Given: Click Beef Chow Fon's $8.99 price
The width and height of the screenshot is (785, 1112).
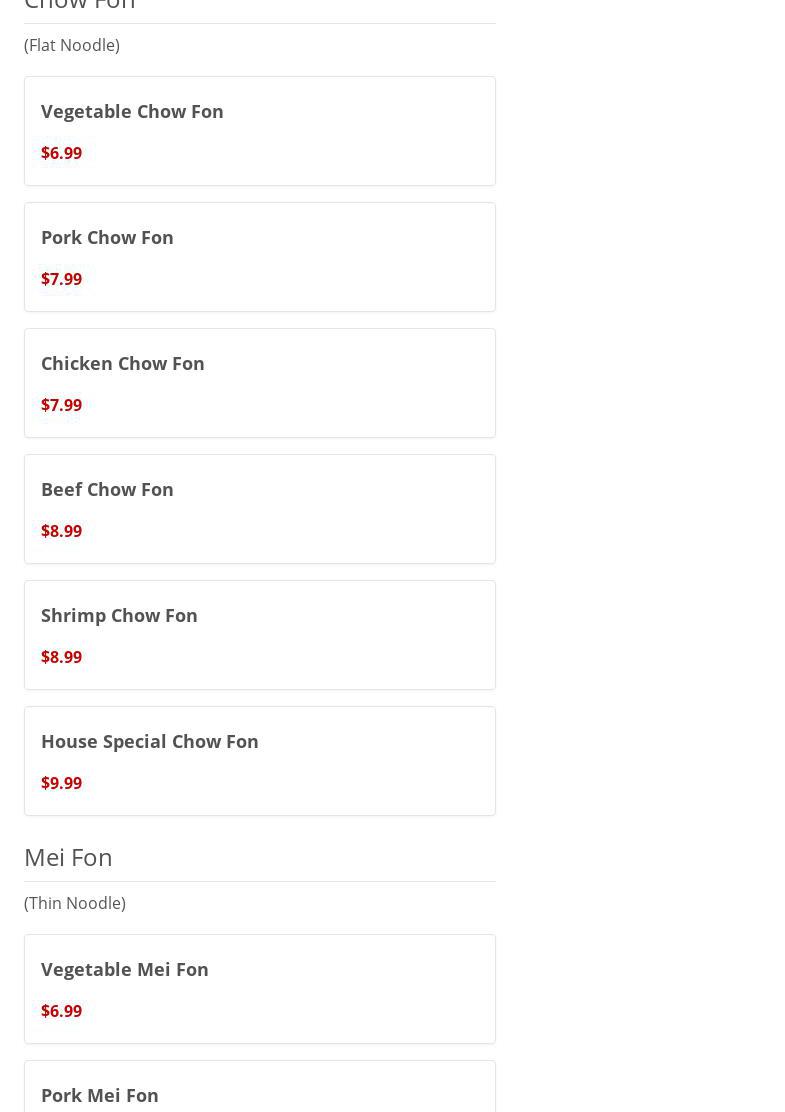Looking at the screenshot, I should [x=61, y=531].
